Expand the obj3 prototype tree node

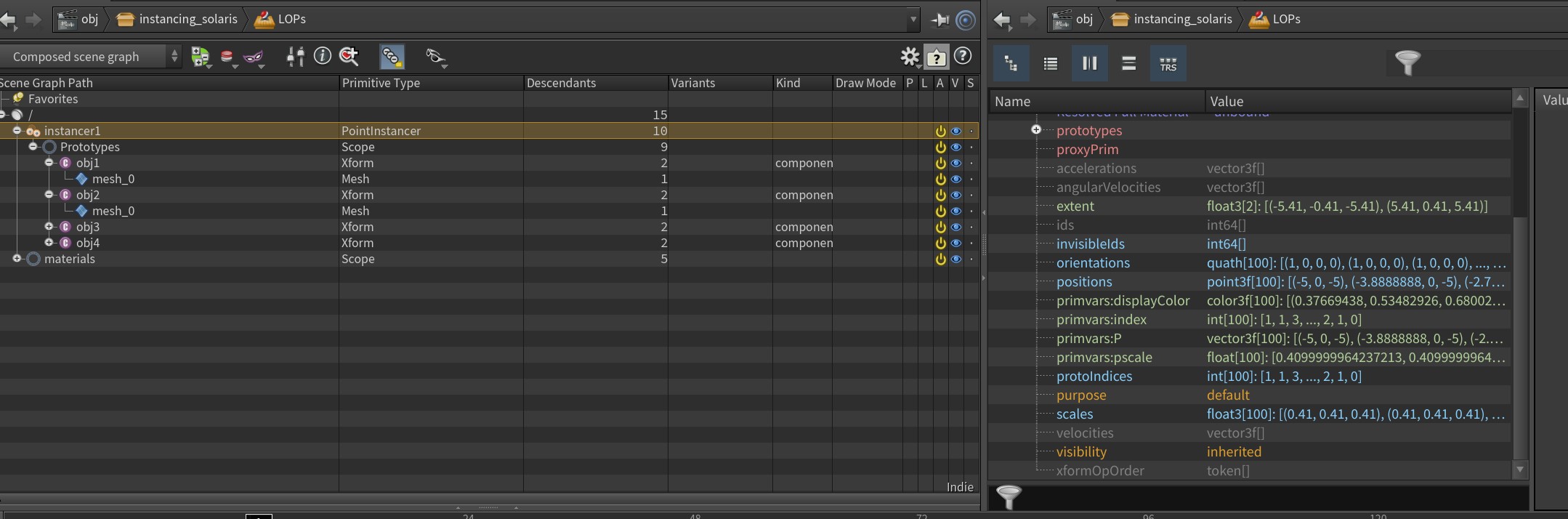pyautogui.click(x=49, y=227)
